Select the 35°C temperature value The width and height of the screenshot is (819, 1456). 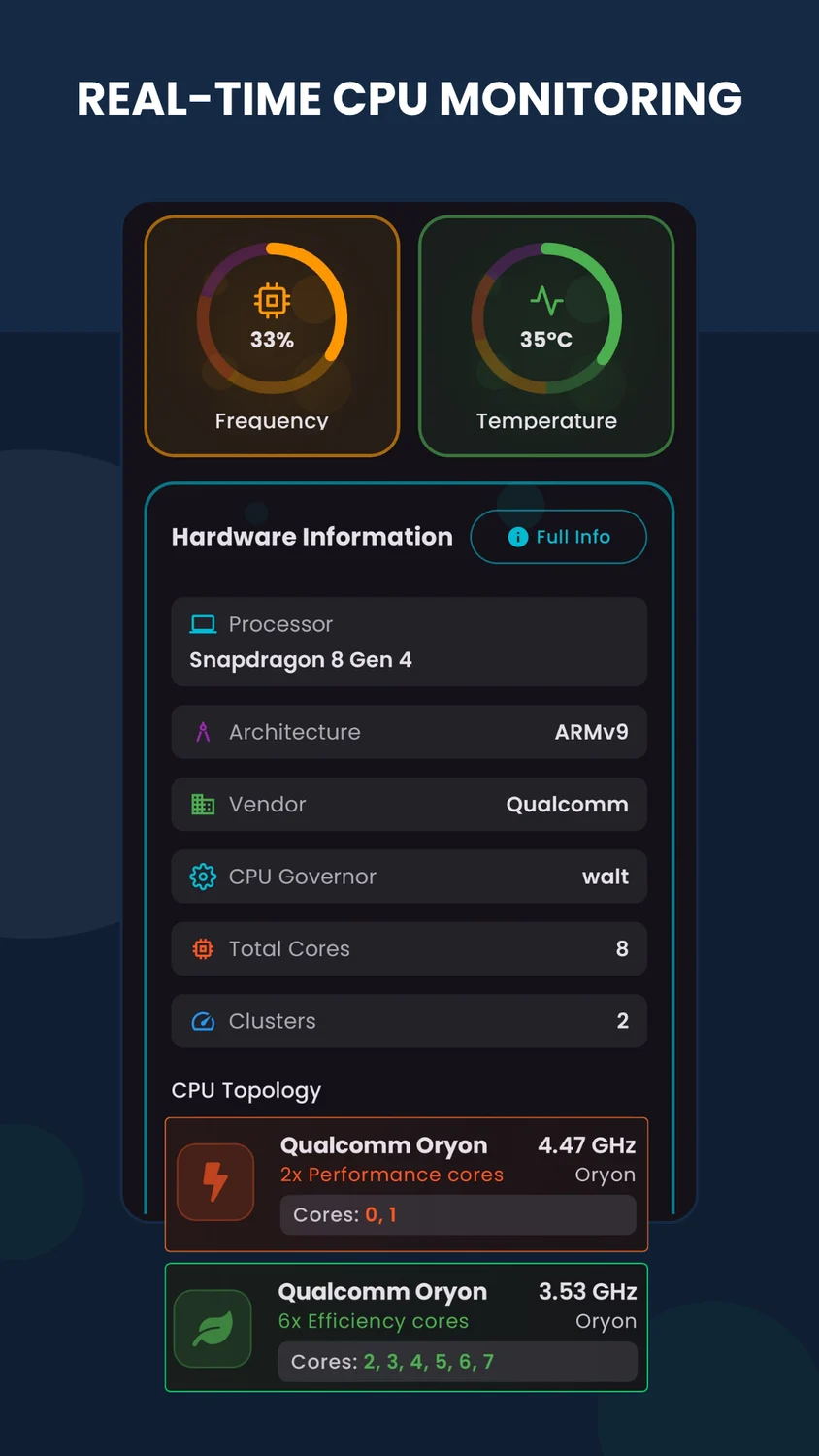[x=546, y=340]
